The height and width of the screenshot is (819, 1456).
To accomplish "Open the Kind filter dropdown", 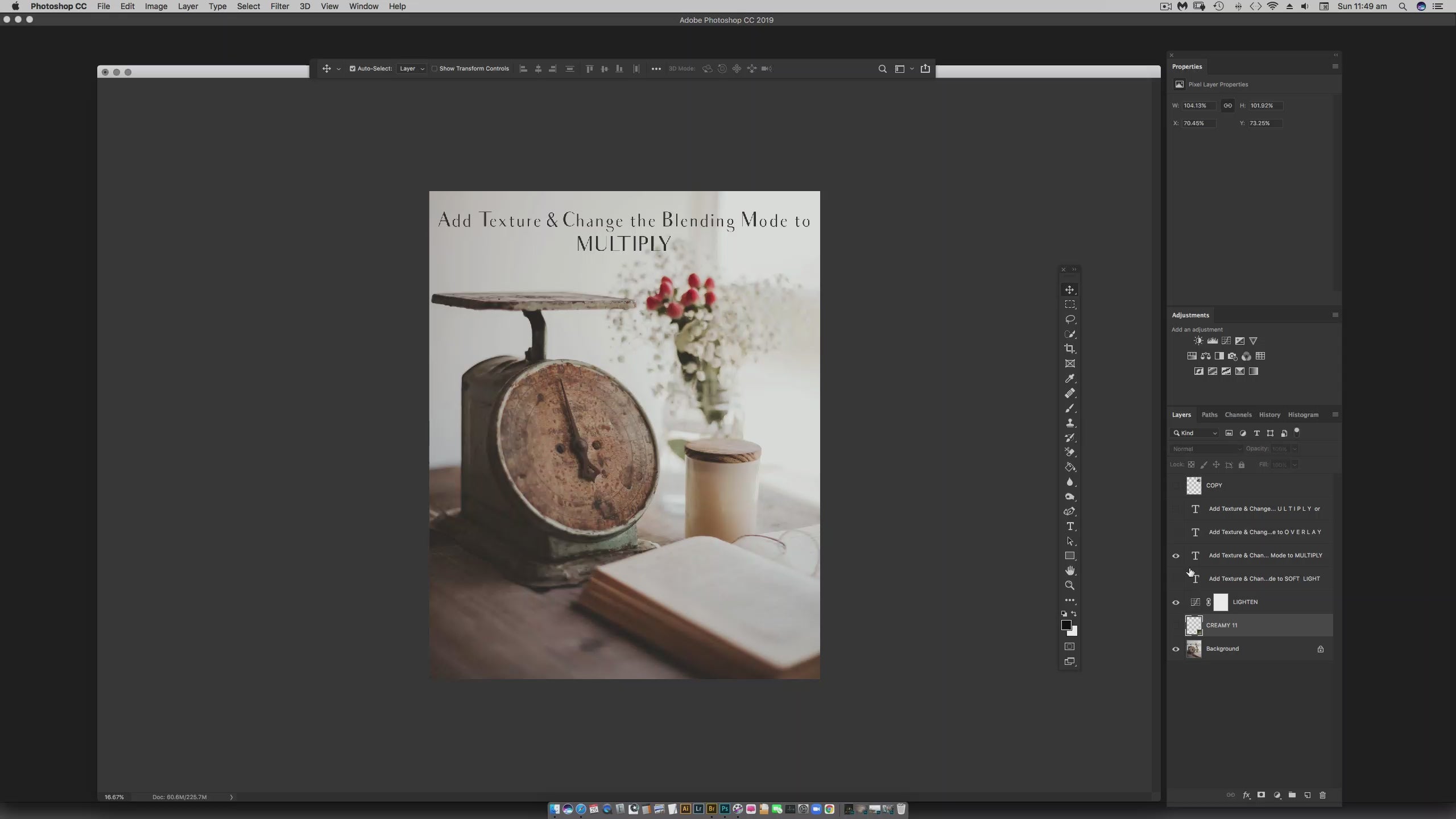I will tap(1196, 433).
